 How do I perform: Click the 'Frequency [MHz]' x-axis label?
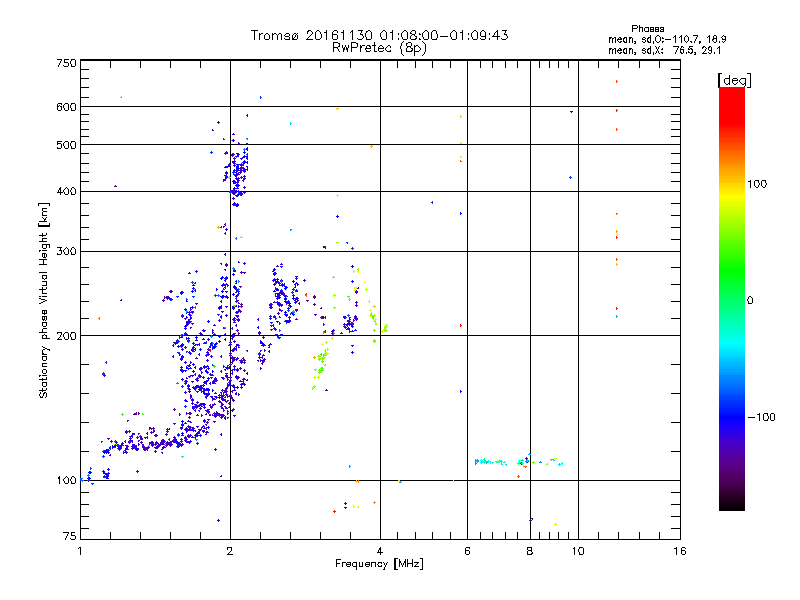coord(379,564)
